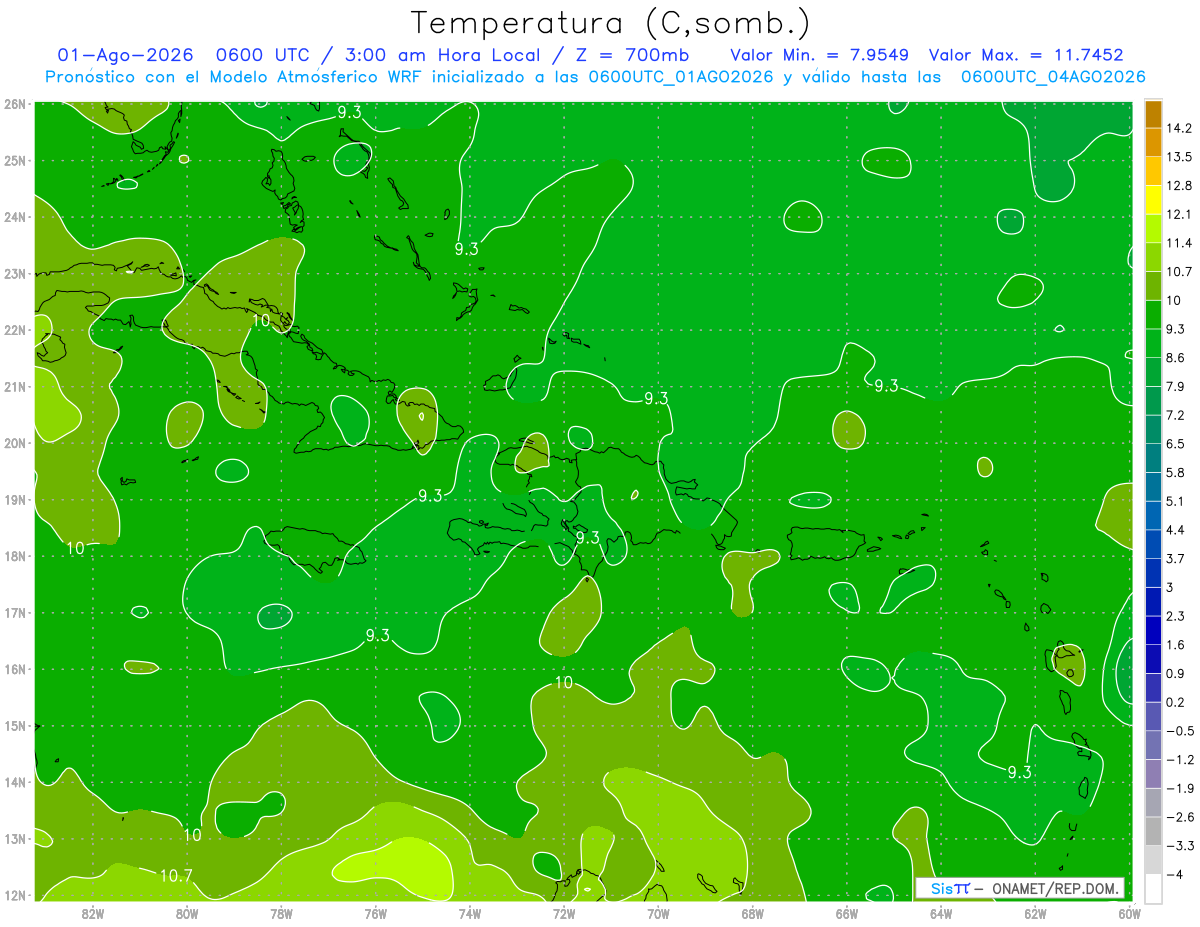
Task: Click the '14.2' colorbar label
Action: click(1179, 128)
